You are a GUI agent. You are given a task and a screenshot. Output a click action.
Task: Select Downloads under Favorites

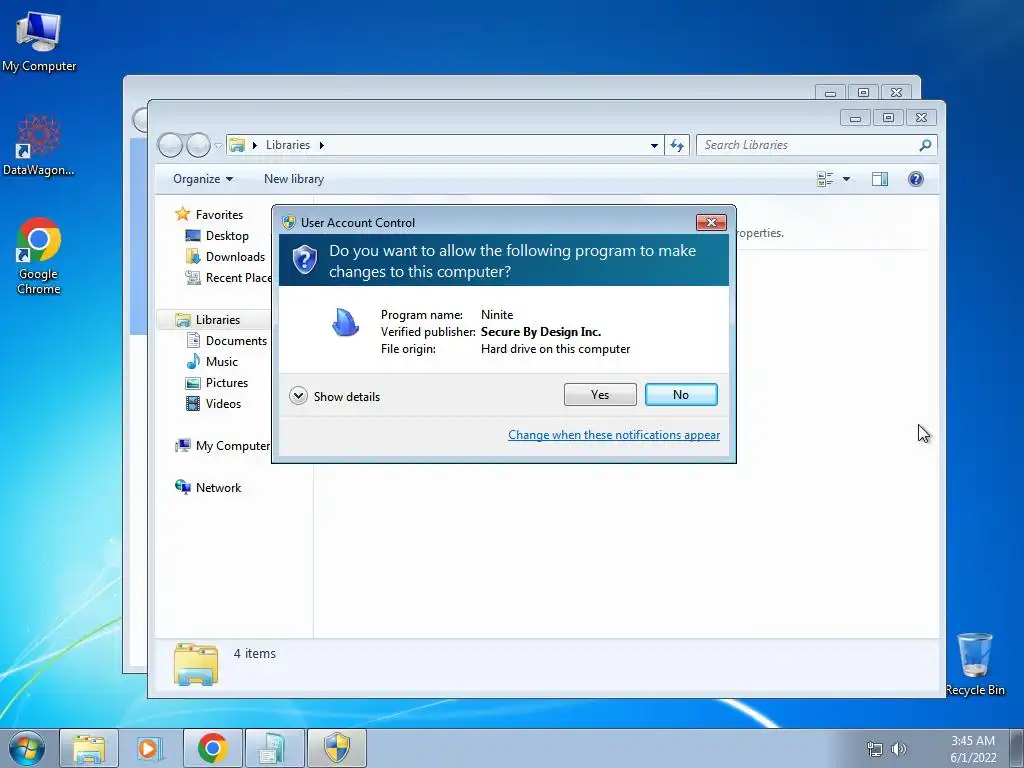pyautogui.click(x=235, y=257)
